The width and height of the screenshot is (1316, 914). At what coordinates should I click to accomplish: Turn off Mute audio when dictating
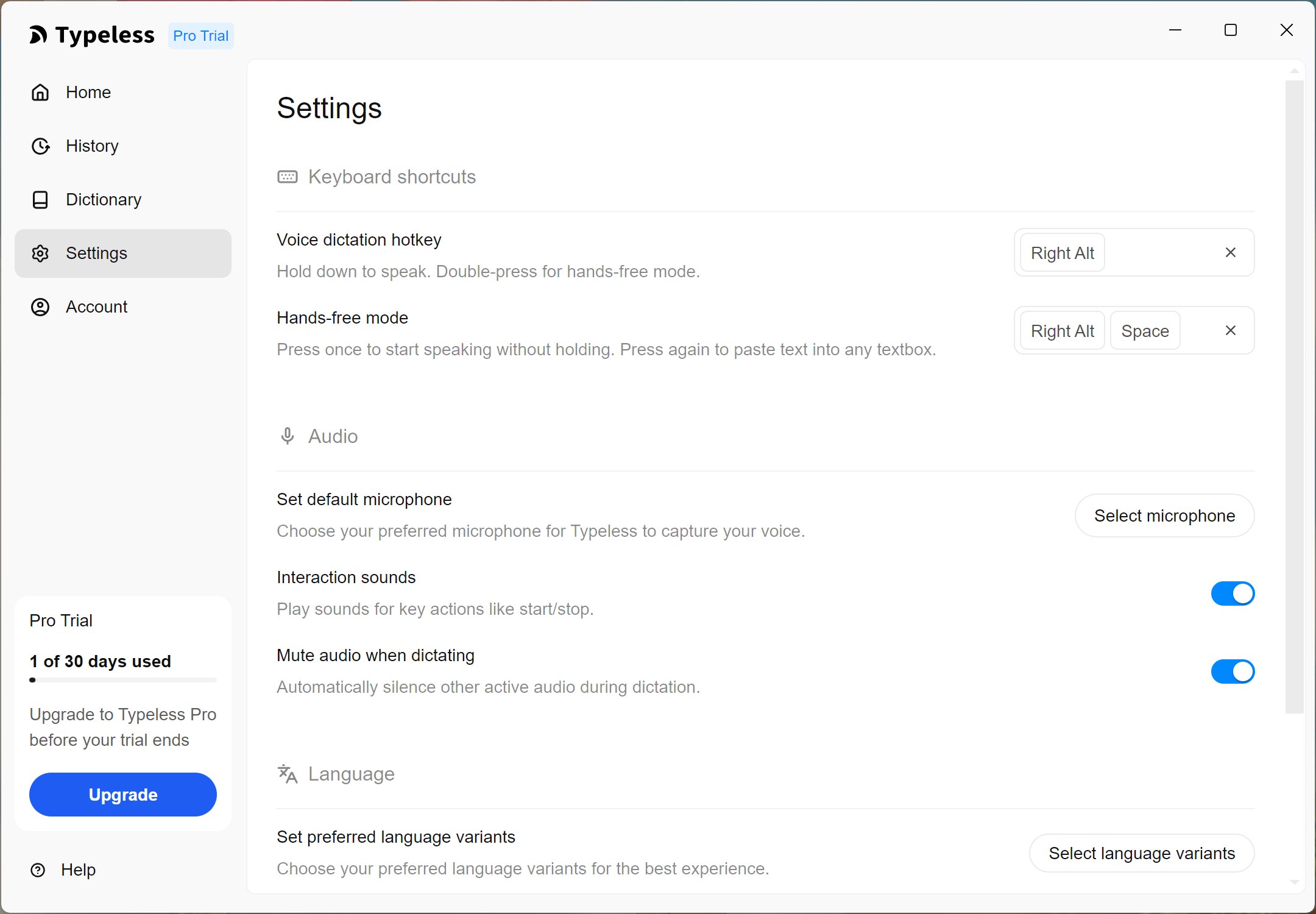[x=1233, y=671]
